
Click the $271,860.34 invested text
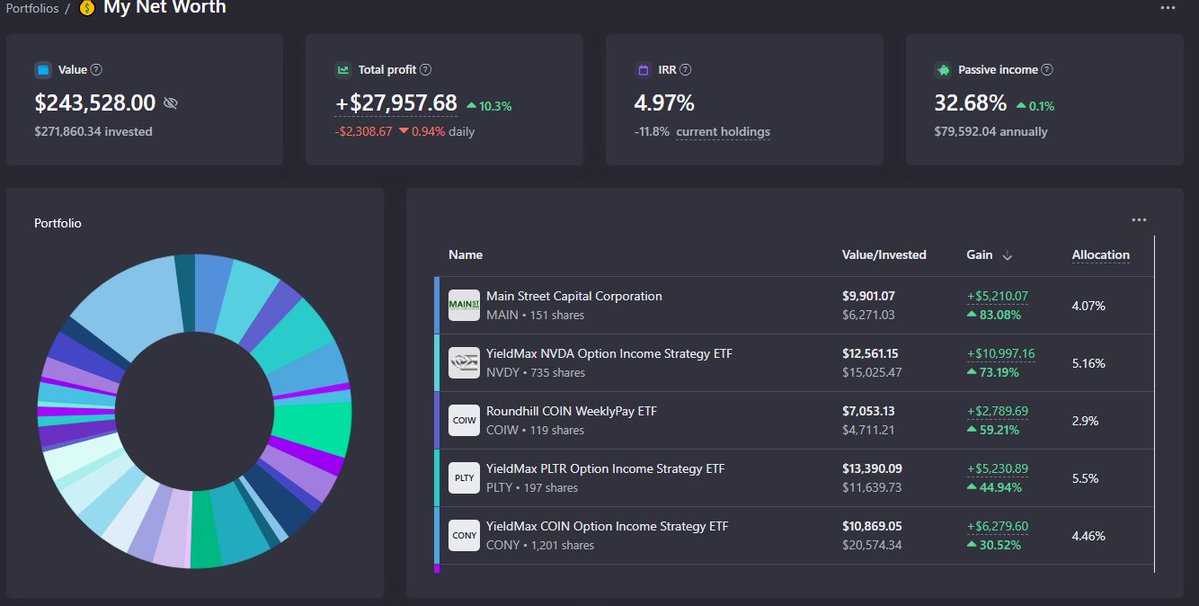click(x=93, y=131)
